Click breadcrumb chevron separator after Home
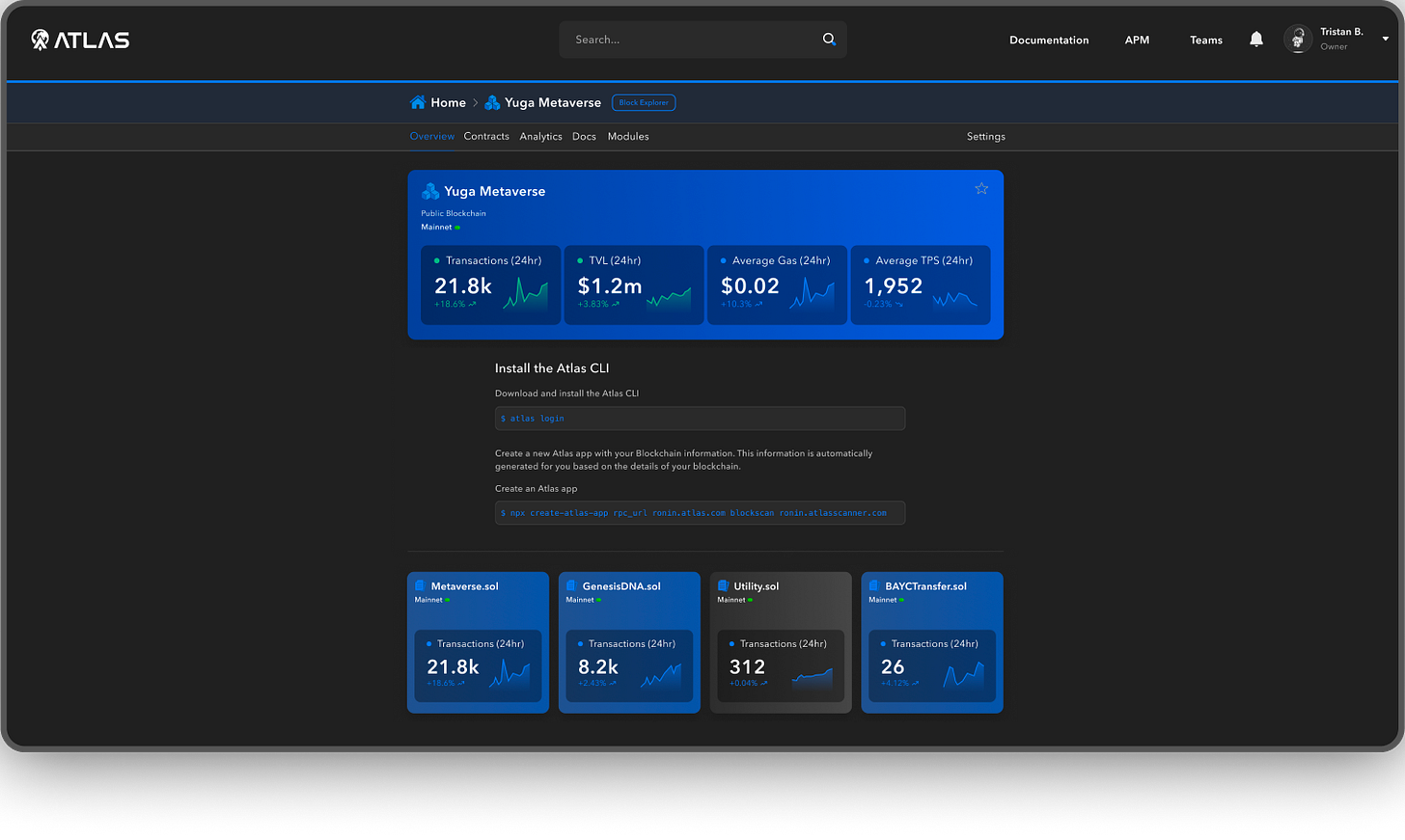This screenshot has height=840, width=1405. point(476,103)
